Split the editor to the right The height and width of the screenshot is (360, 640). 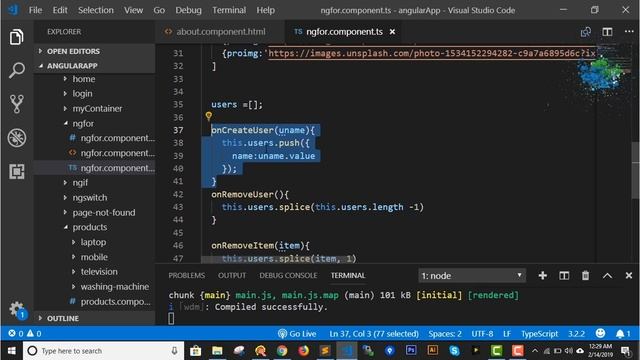607,32
